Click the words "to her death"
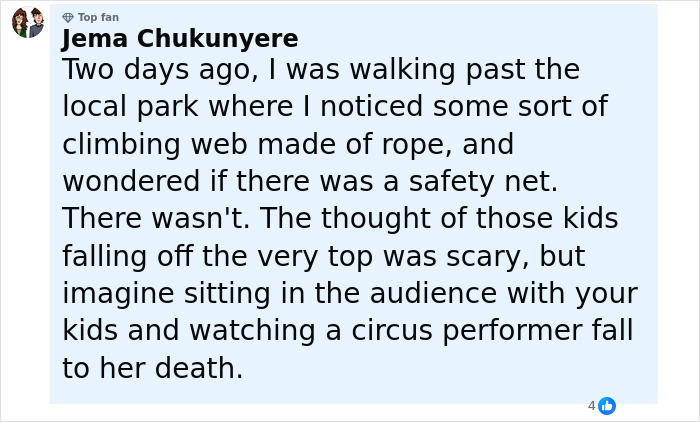 [x=152, y=367]
